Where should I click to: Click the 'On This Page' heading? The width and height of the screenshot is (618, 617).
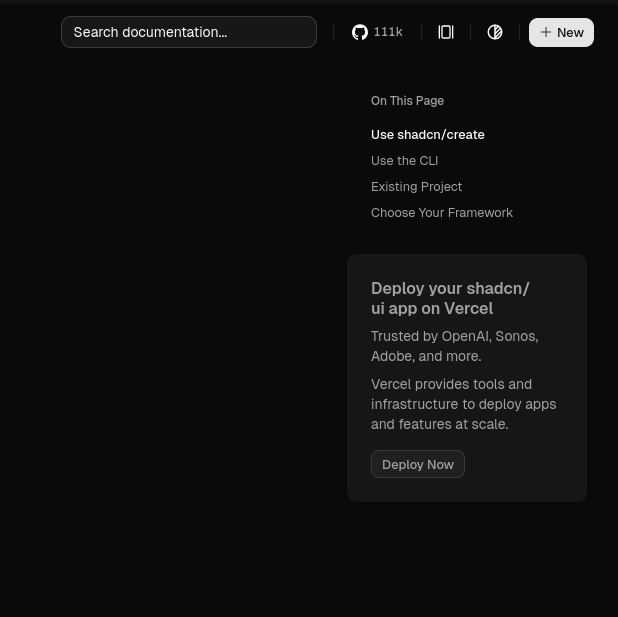tap(407, 101)
